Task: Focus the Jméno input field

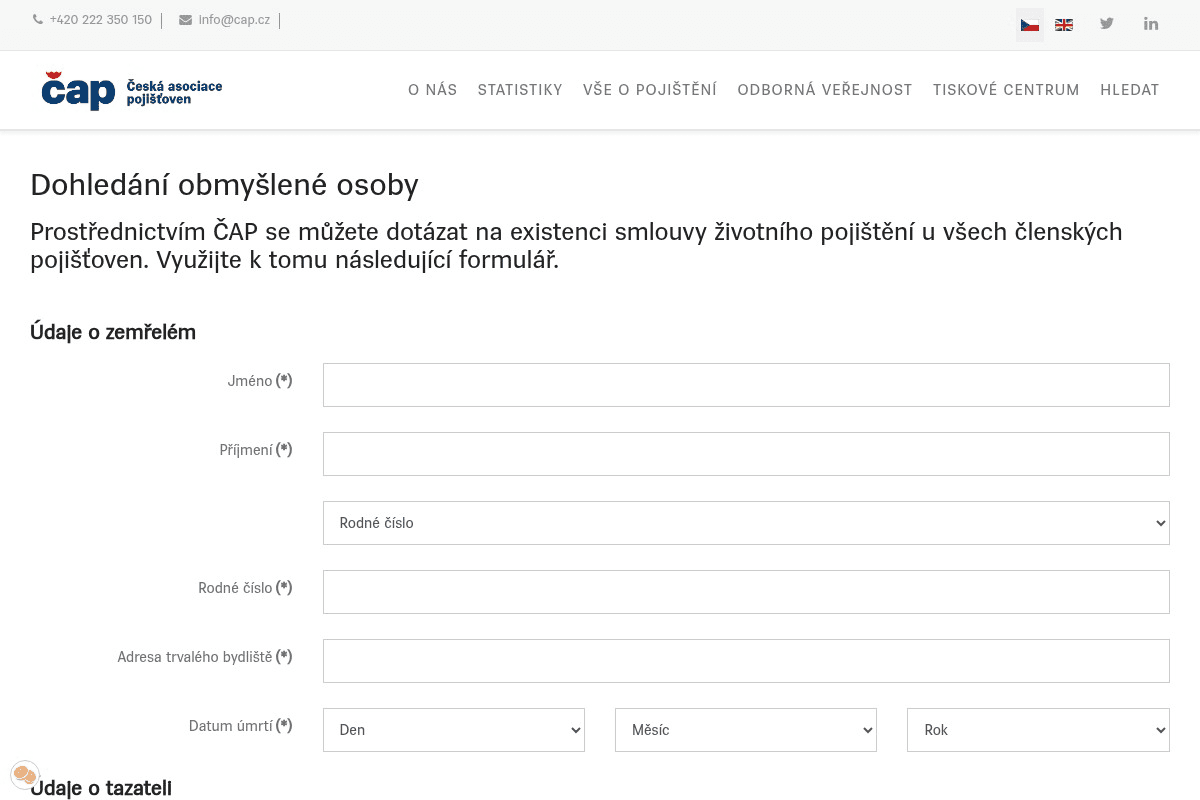Action: (746, 385)
